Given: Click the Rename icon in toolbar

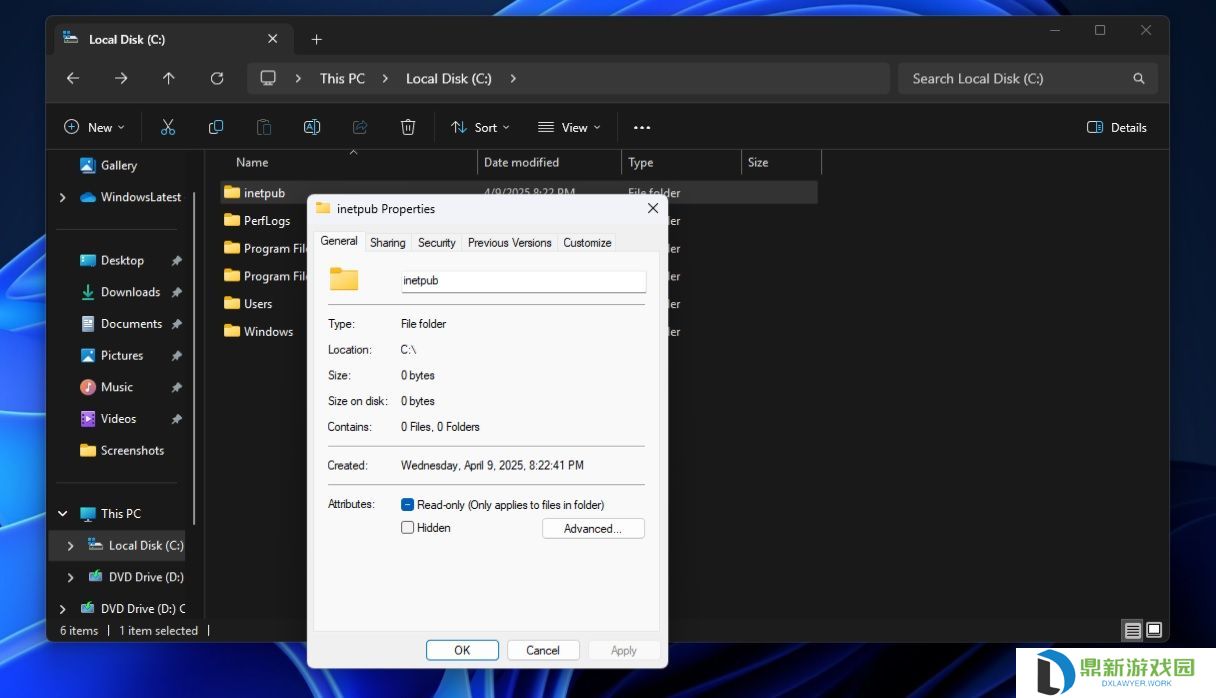Looking at the screenshot, I should tap(312, 127).
